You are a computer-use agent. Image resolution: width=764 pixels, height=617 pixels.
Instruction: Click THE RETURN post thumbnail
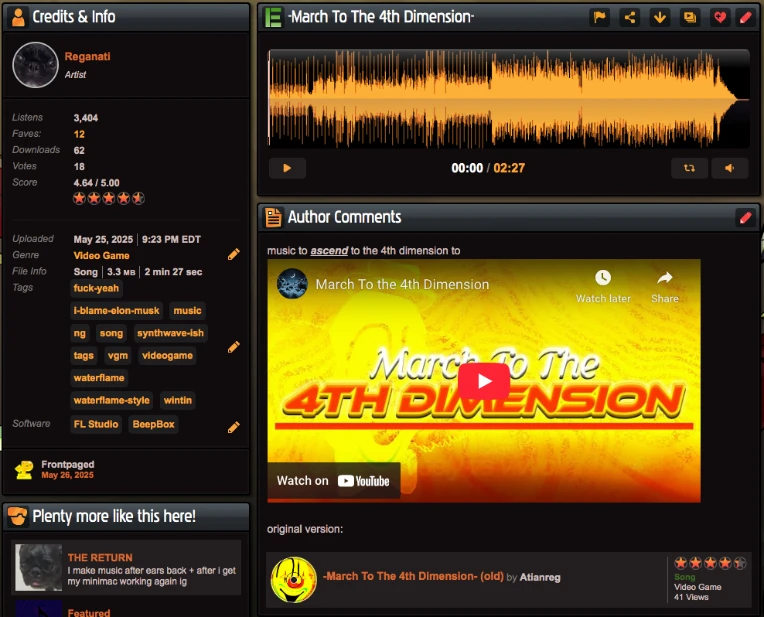tap(38, 567)
